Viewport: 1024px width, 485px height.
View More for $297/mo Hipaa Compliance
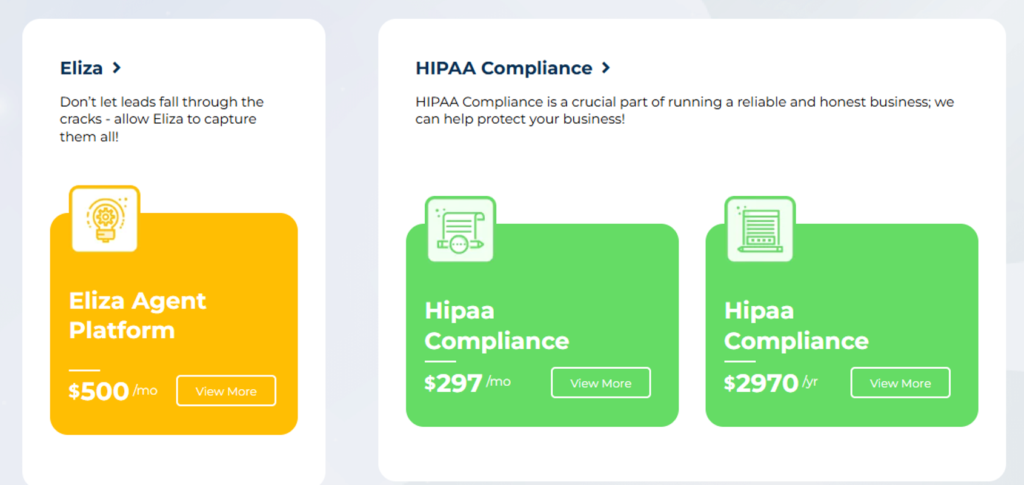601,383
